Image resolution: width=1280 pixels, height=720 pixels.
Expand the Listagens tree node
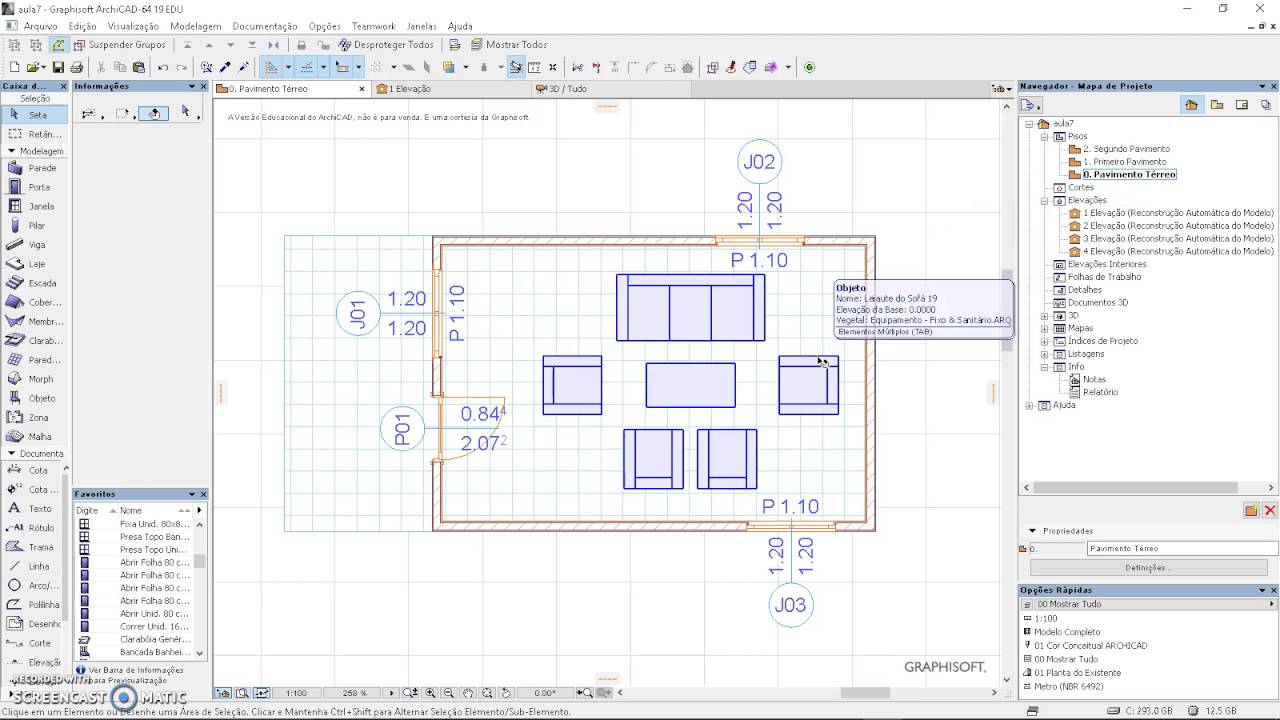[x=1045, y=354]
